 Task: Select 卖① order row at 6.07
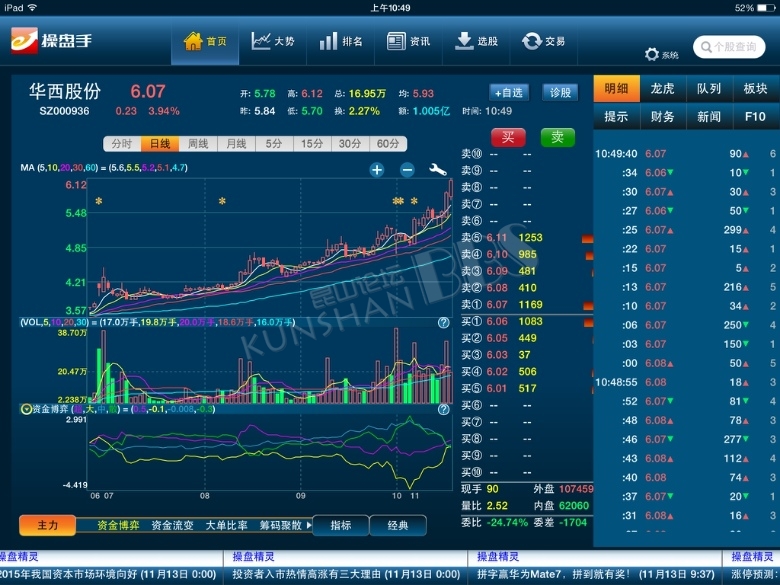point(526,304)
